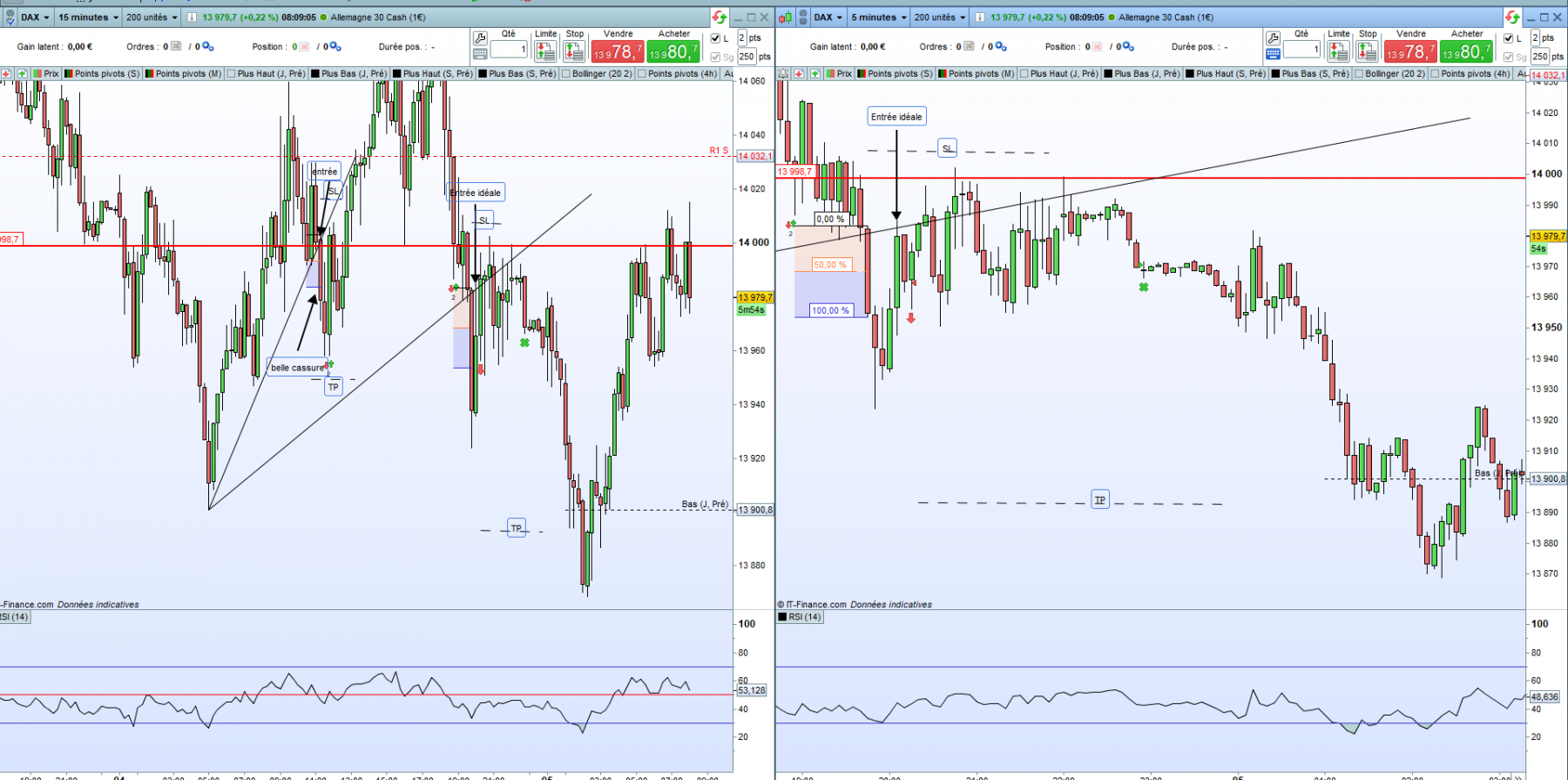Change the candlestick chart style icon on 5-minute chart
Image resolution: width=1568 pixels, height=780 pixels.
[785, 17]
